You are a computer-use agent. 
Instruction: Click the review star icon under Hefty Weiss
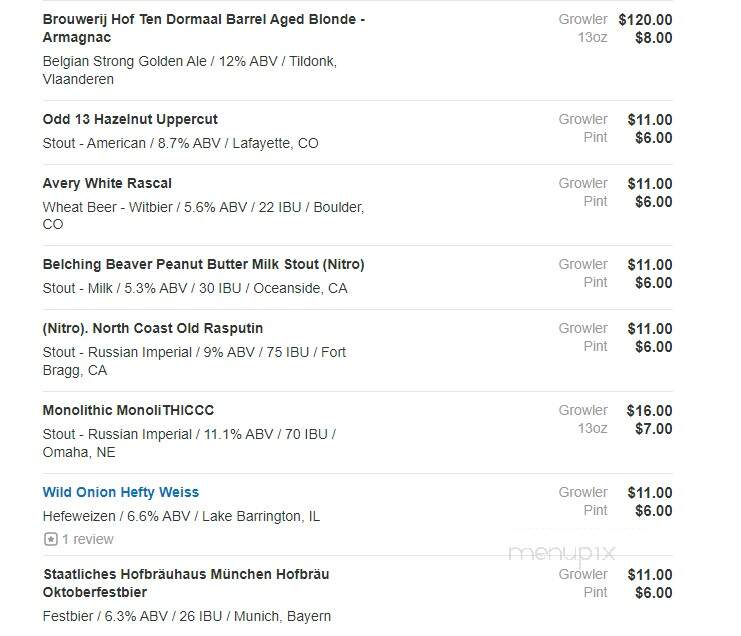[x=51, y=539]
